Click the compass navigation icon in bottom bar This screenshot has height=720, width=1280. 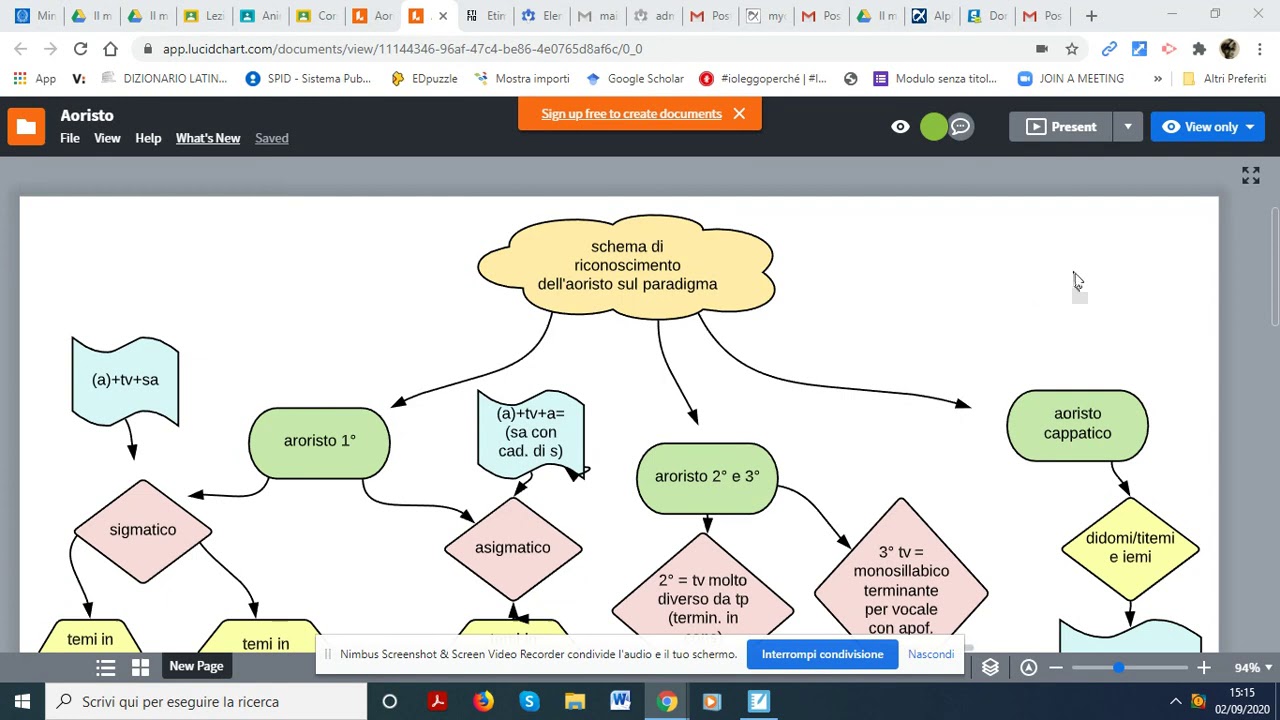1028,668
